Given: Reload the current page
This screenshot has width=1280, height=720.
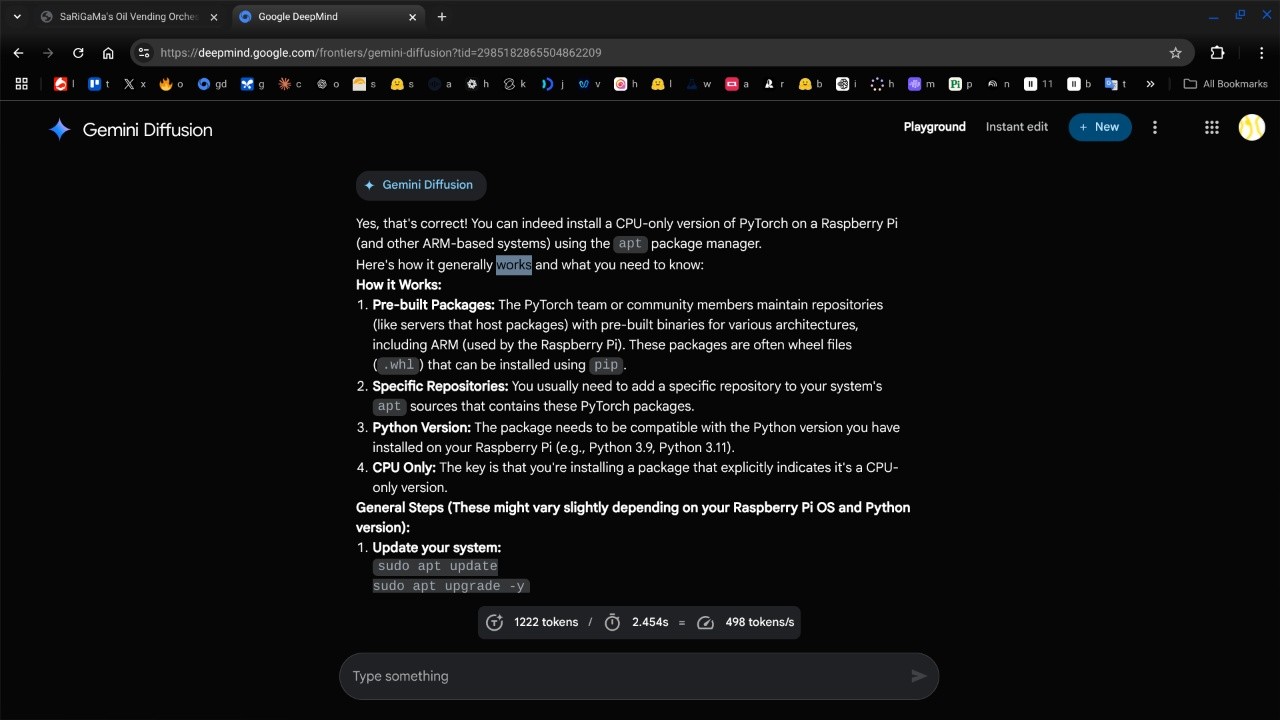Looking at the screenshot, I should [x=78, y=53].
